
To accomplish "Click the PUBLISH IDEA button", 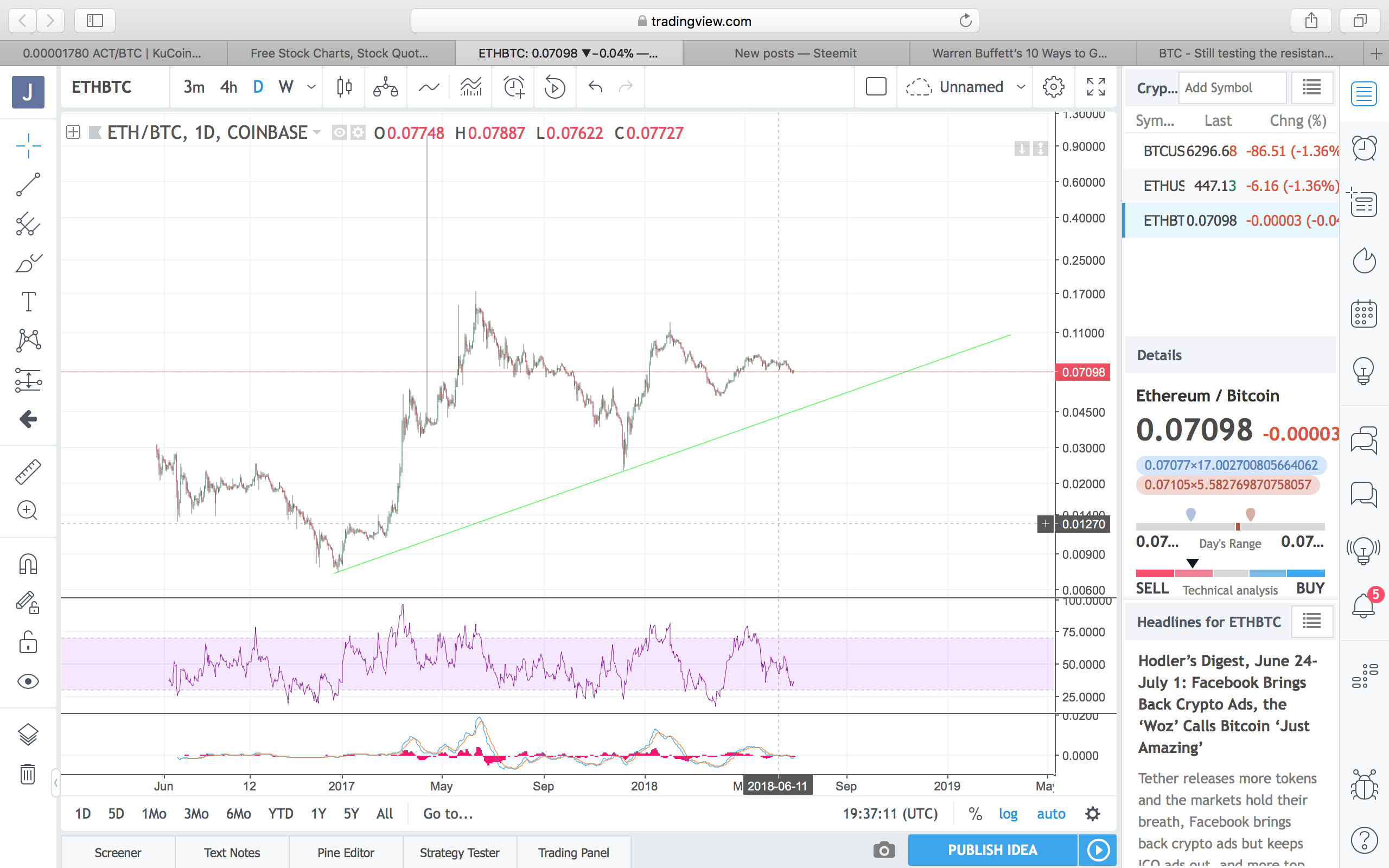I will pyautogui.click(x=992, y=850).
